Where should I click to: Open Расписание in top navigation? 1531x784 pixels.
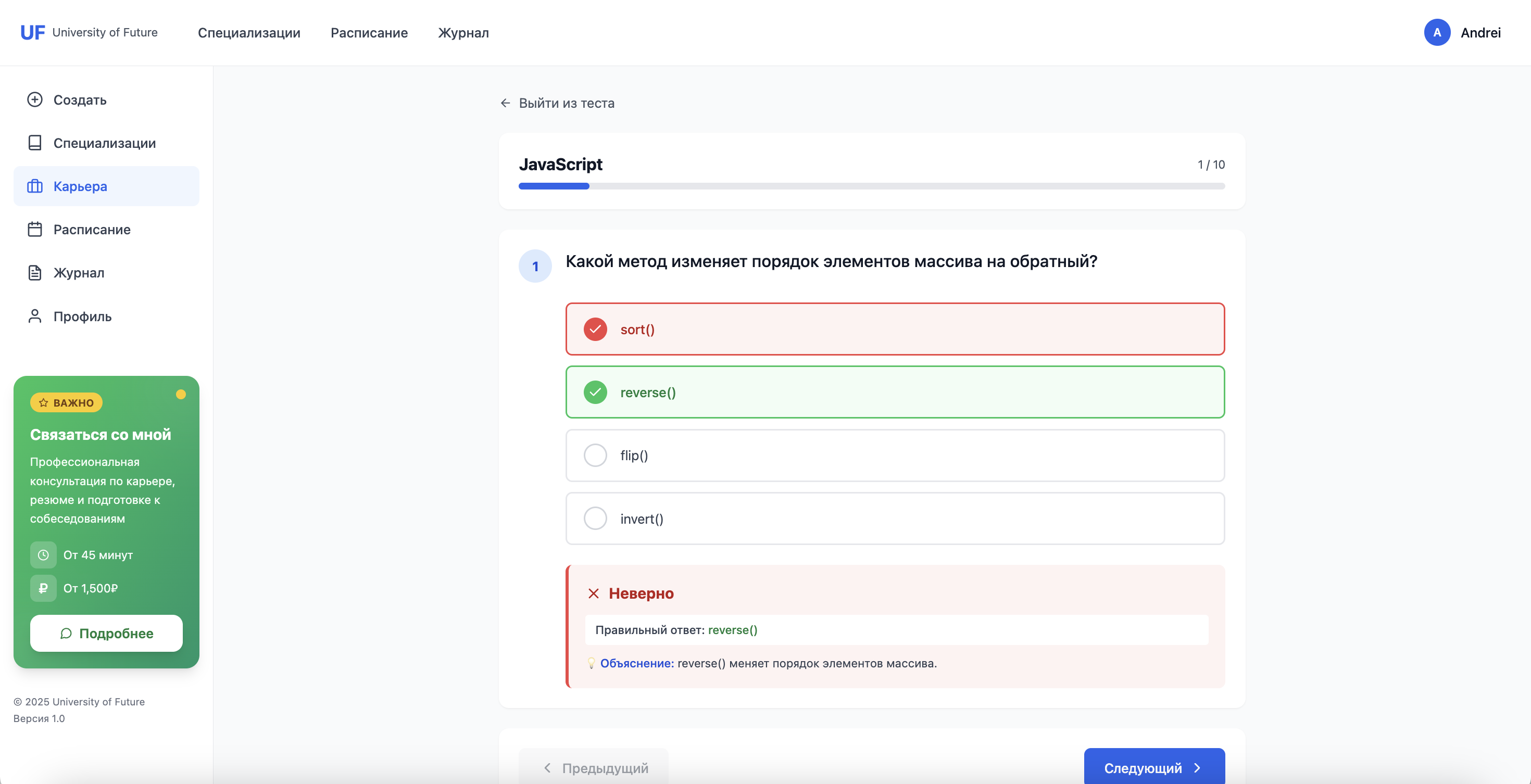[x=369, y=33]
